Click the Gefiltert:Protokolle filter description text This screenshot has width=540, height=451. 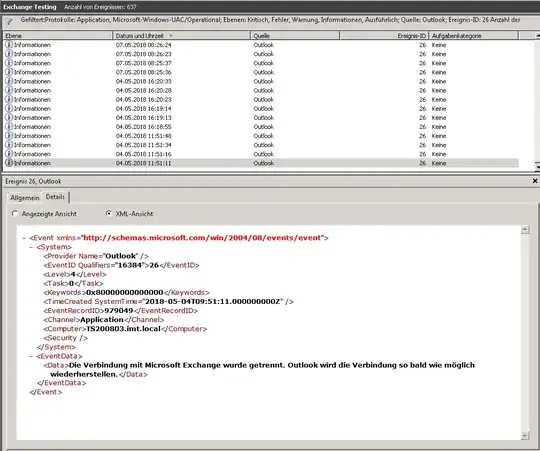coord(270,20)
